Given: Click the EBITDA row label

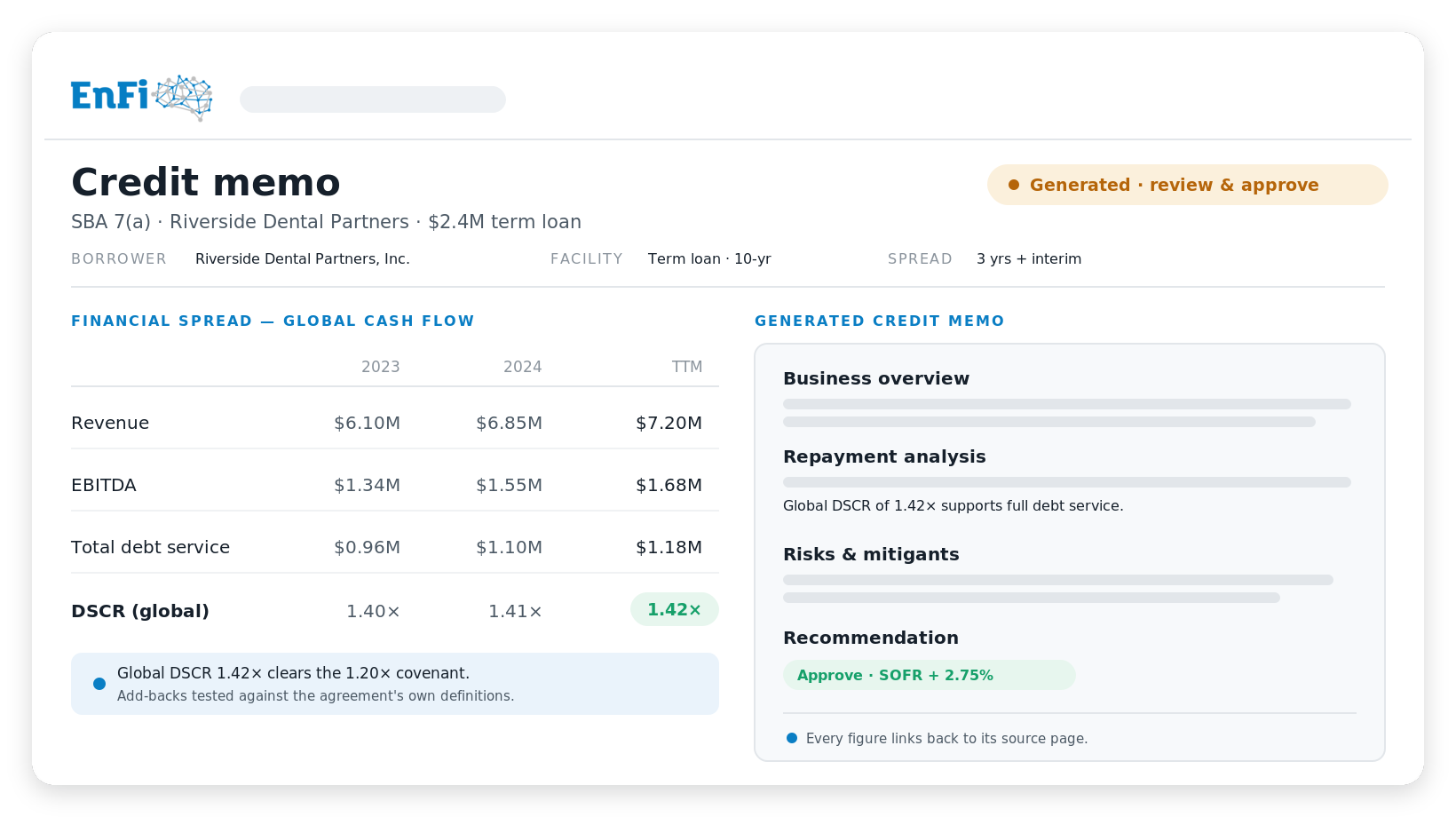Looking at the screenshot, I should (x=104, y=485).
